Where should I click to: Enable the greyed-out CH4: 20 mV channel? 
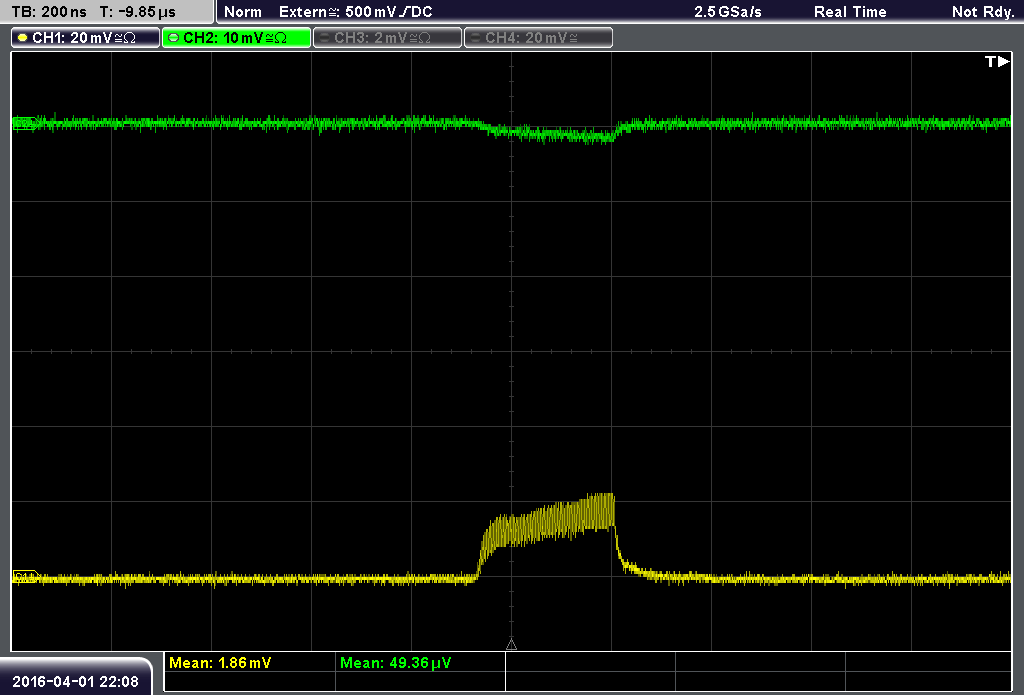click(x=538, y=38)
